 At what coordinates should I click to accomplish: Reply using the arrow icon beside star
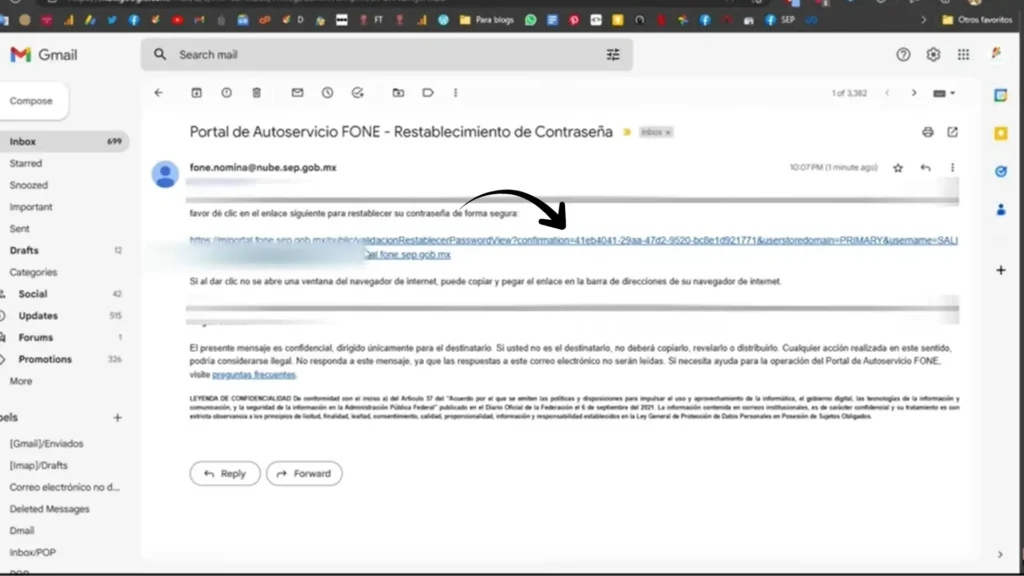925,168
